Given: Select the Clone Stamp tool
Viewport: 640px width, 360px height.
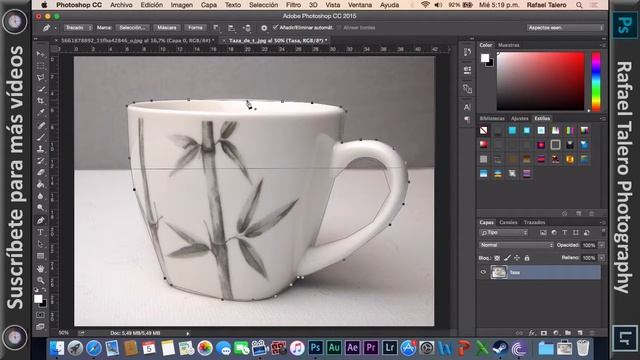Looking at the screenshot, I should tap(40, 149).
